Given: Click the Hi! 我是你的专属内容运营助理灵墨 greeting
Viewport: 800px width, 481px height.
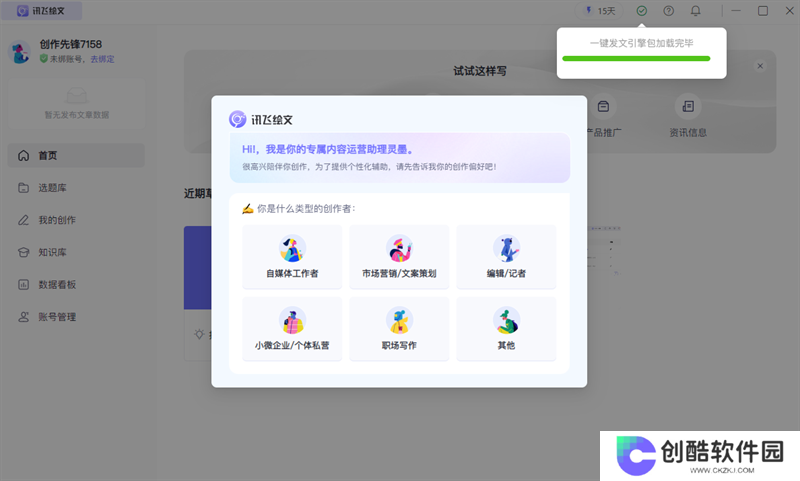Looking at the screenshot, I should 327,149.
